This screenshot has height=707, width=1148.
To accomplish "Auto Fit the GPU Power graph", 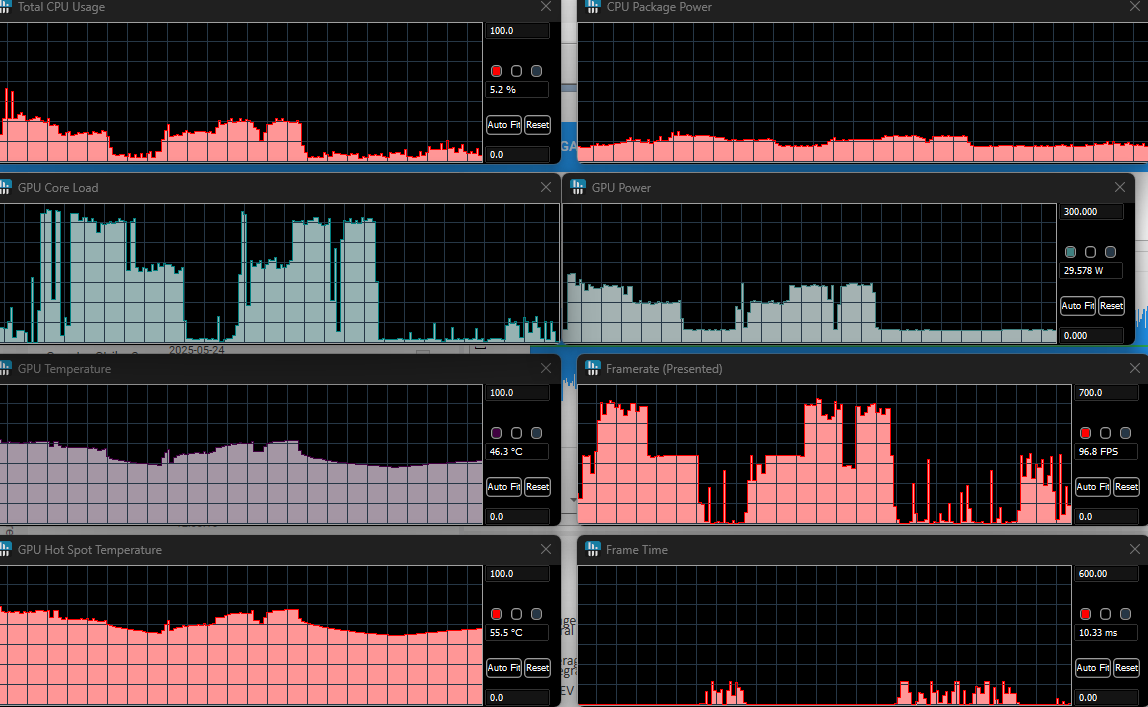I will point(1078,306).
